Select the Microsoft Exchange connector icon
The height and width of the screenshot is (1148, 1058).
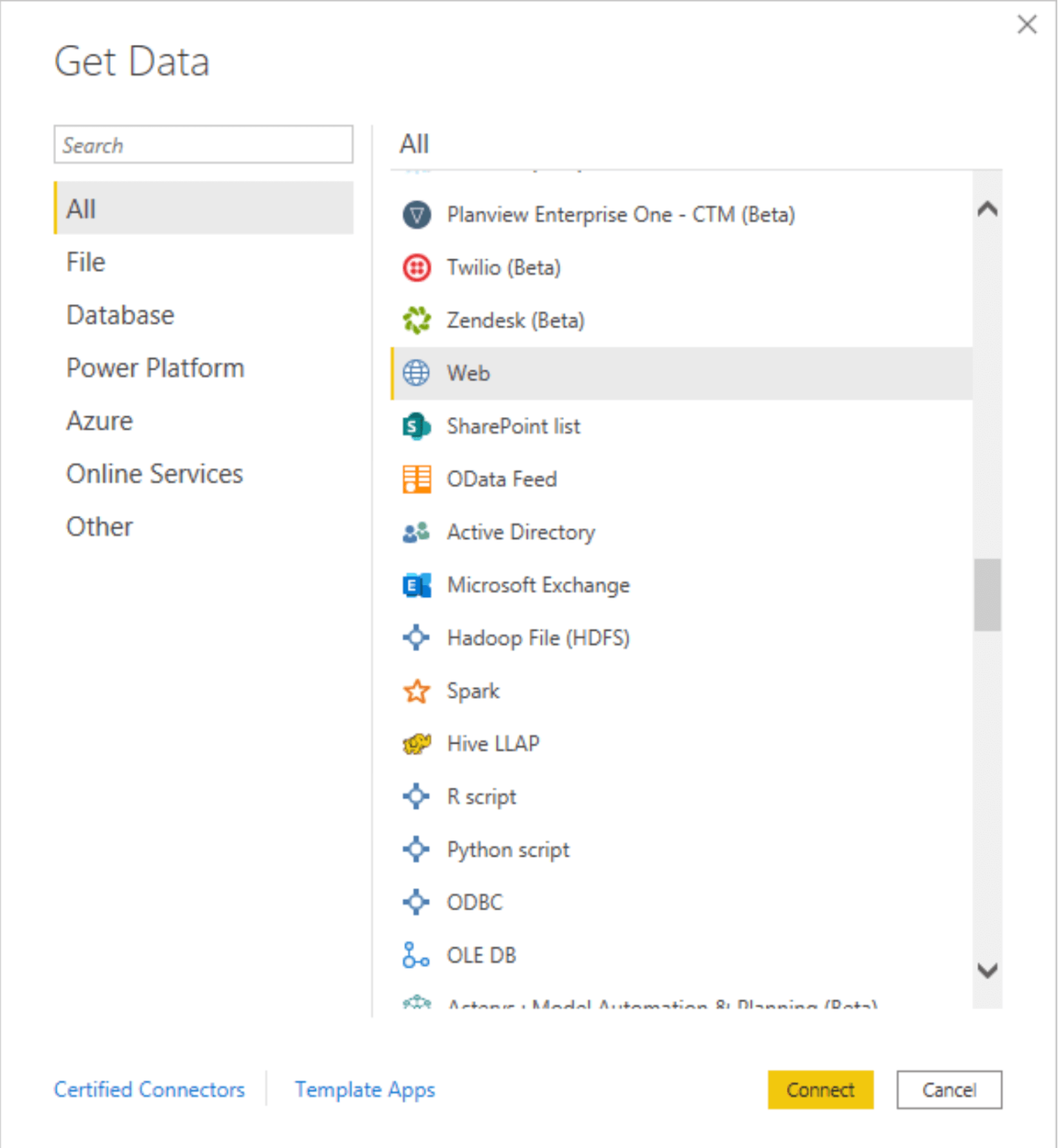[416, 585]
